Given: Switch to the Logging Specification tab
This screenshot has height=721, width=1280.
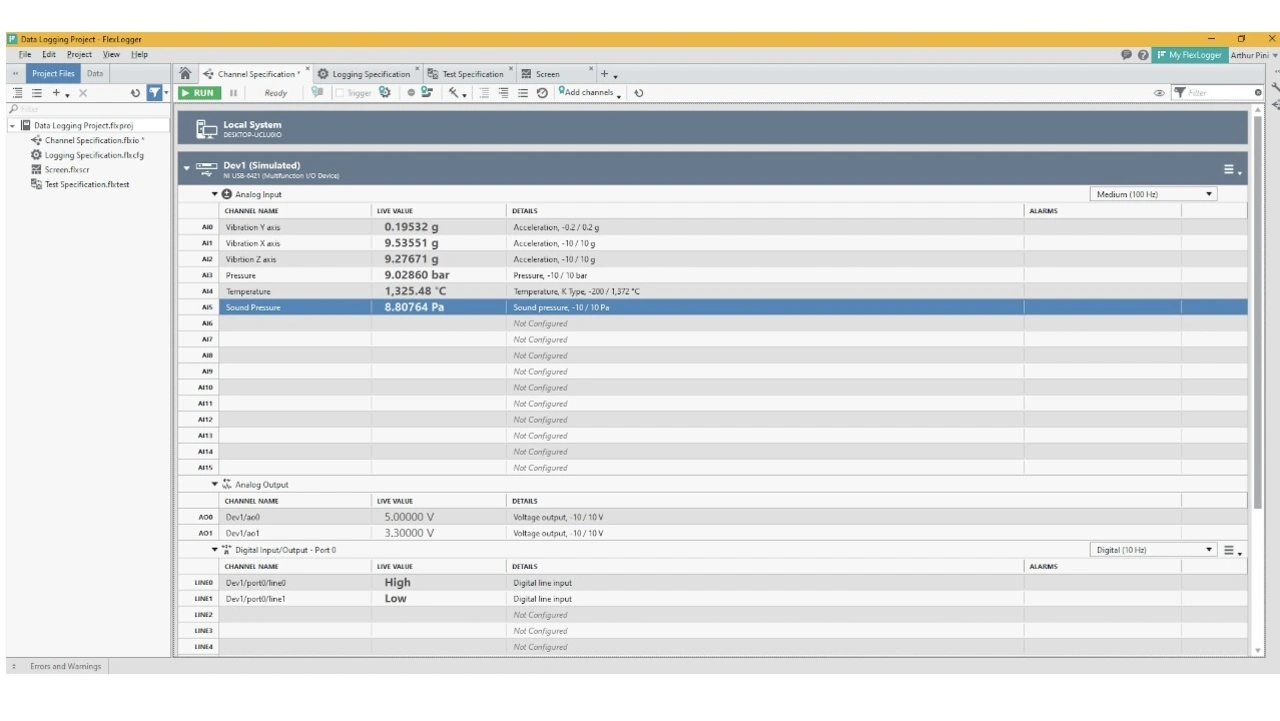Looking at the screenshot, I should point(364,74).
